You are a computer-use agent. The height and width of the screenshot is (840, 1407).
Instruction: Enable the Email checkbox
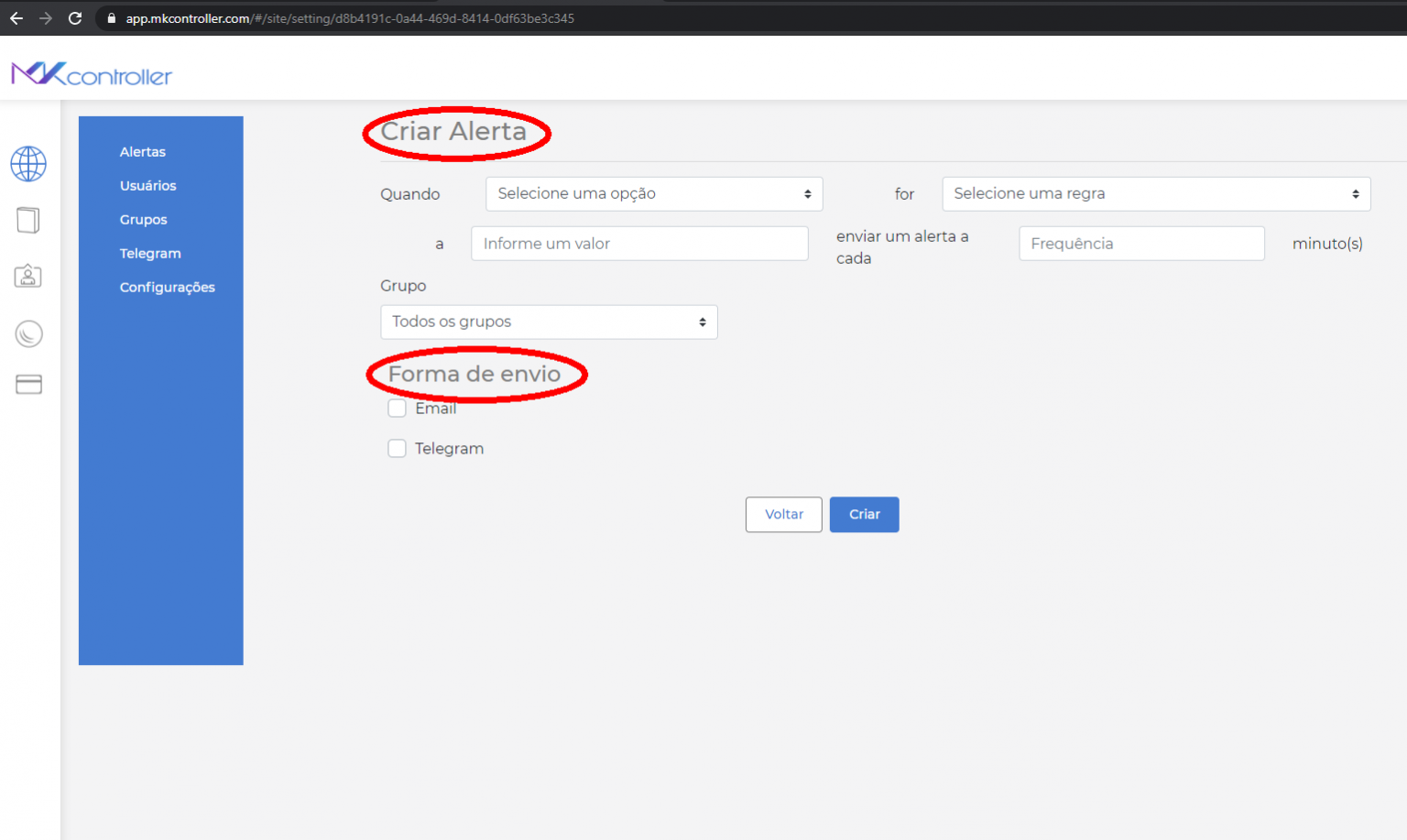point(397,408)
